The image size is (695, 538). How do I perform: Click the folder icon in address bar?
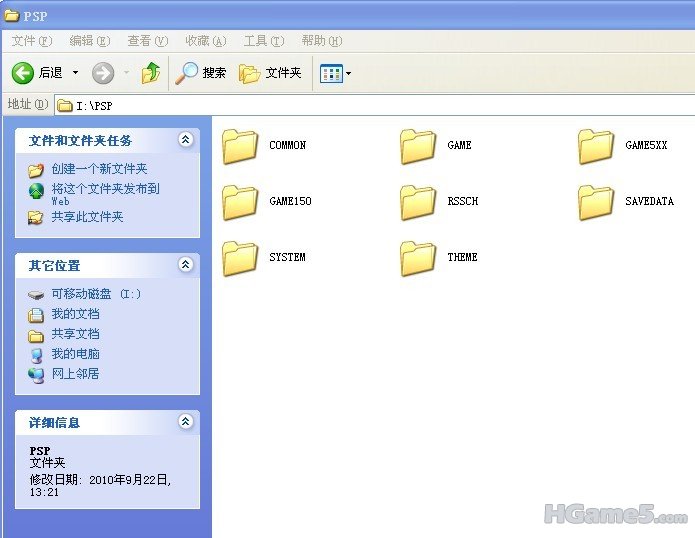pyautogui.click(x=65, y=105)
